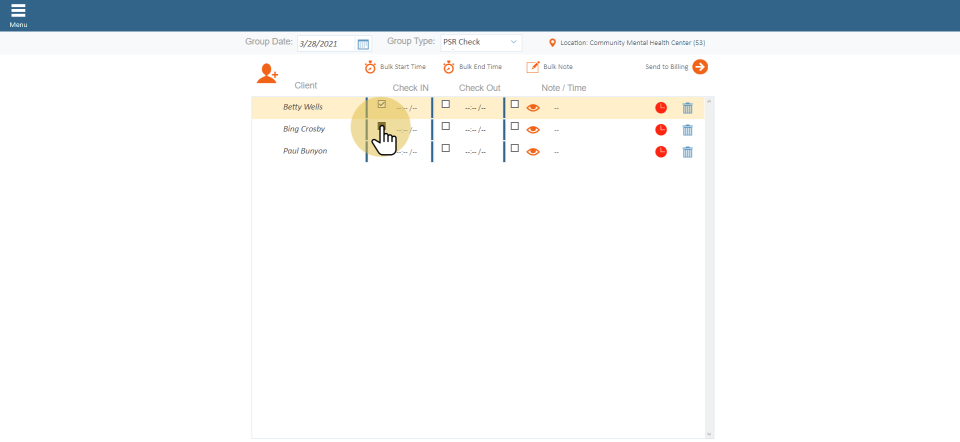Click the Bulk Start Time stopwatch icon
Image resolution: width=960 pixels, height=442 pixels.
point(370,67)
